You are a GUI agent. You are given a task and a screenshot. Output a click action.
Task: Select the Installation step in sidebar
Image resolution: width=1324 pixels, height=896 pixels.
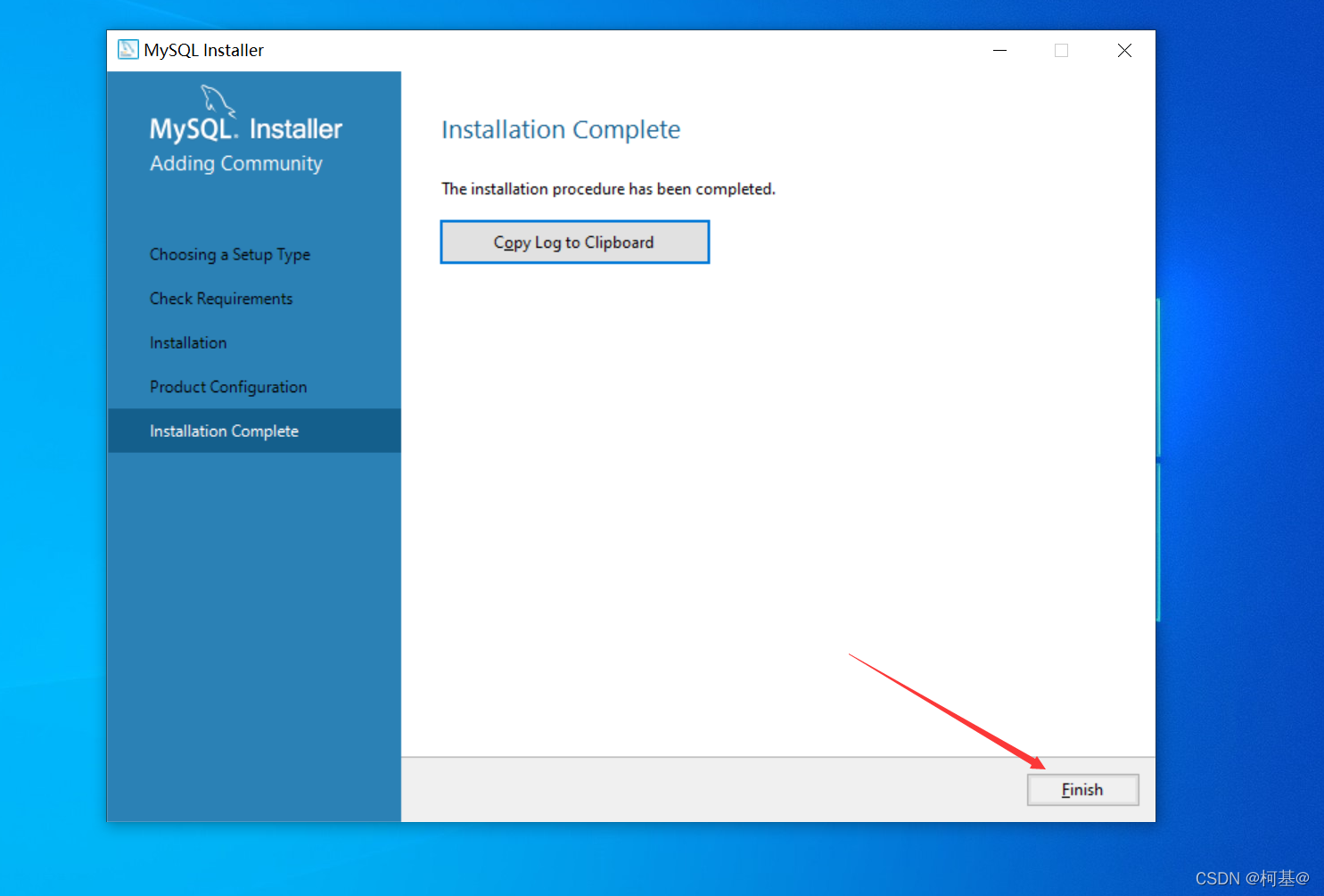pos(188,343)
